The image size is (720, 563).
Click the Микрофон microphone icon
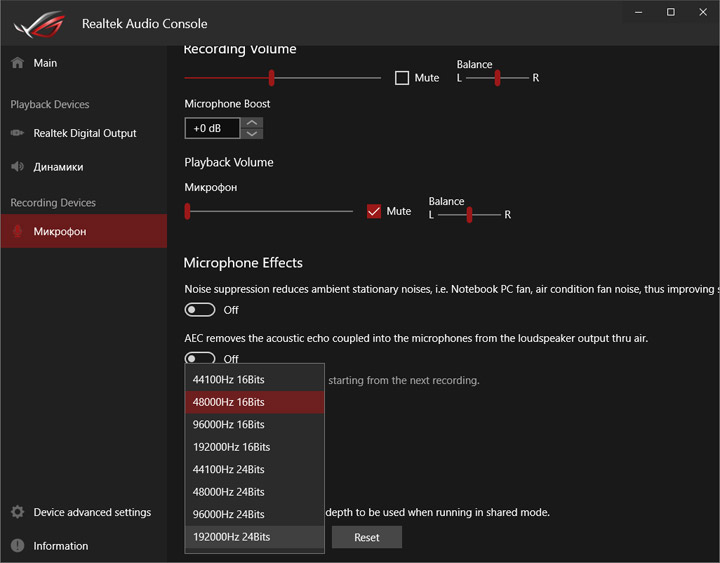pyautogui.click(x=17, y=231)
